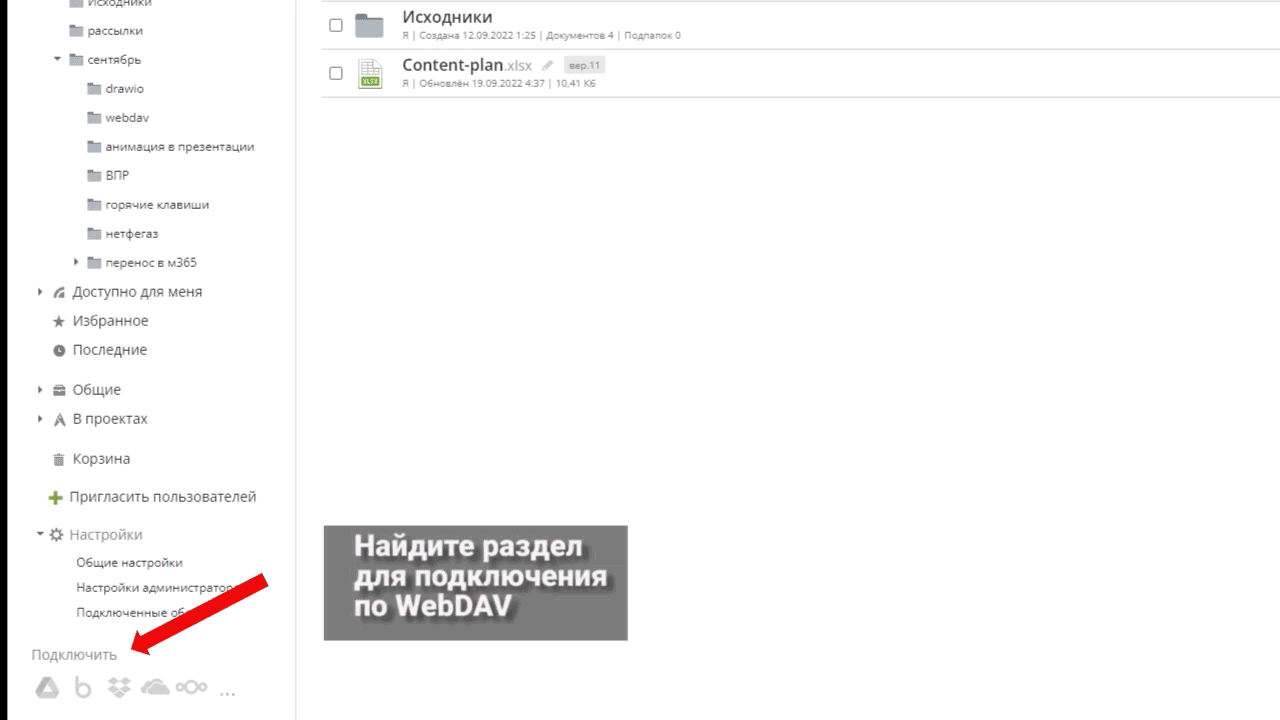
Task: Show more connection options ellipsis
Action: click(x=227, y=691)
